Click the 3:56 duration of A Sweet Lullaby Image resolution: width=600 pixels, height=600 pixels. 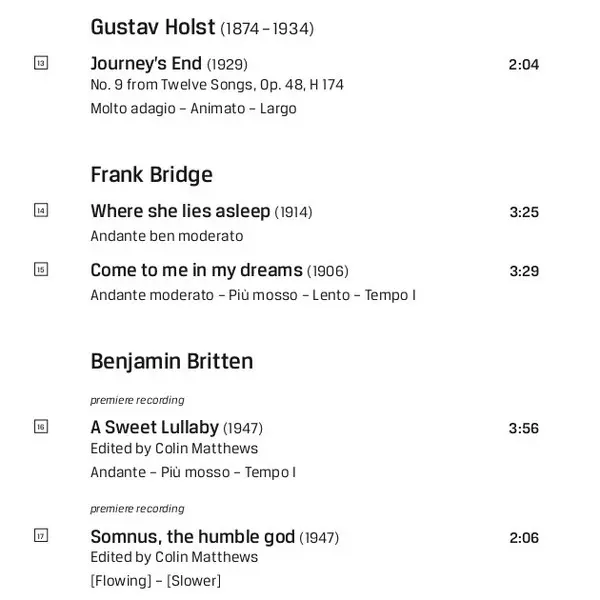tap(523, 429)
